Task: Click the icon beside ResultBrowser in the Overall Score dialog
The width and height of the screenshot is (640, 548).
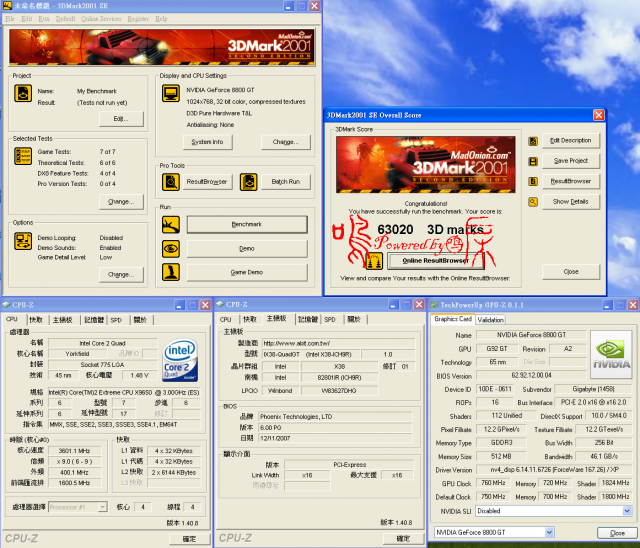Action: 533,181
